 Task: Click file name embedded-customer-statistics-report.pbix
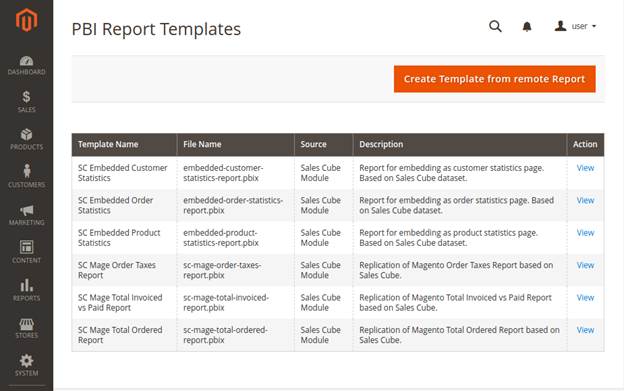tap(223, 173)
